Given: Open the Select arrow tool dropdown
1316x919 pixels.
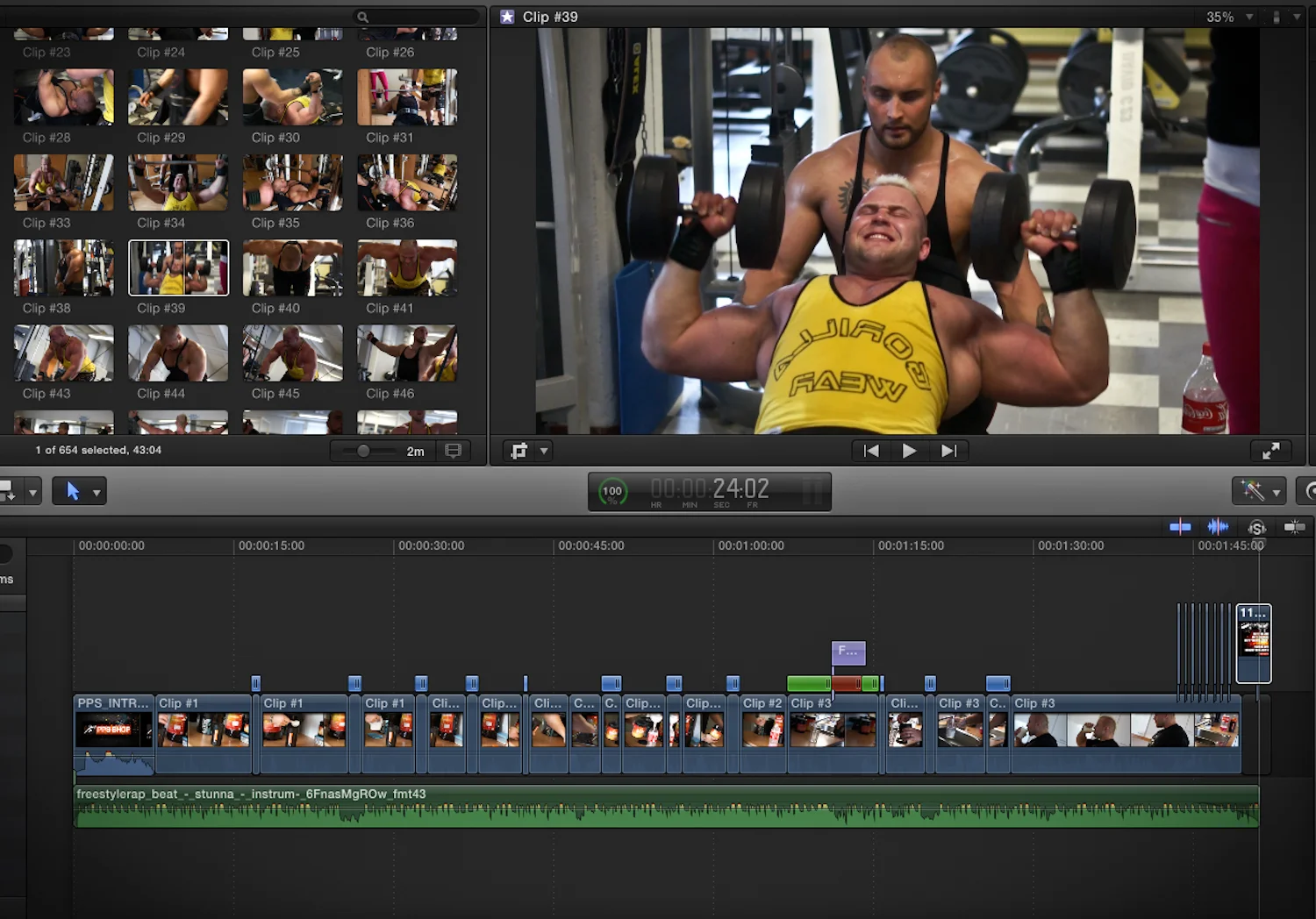Looking at the screenshot, I should pyautogui.click(x=97, y=492).
